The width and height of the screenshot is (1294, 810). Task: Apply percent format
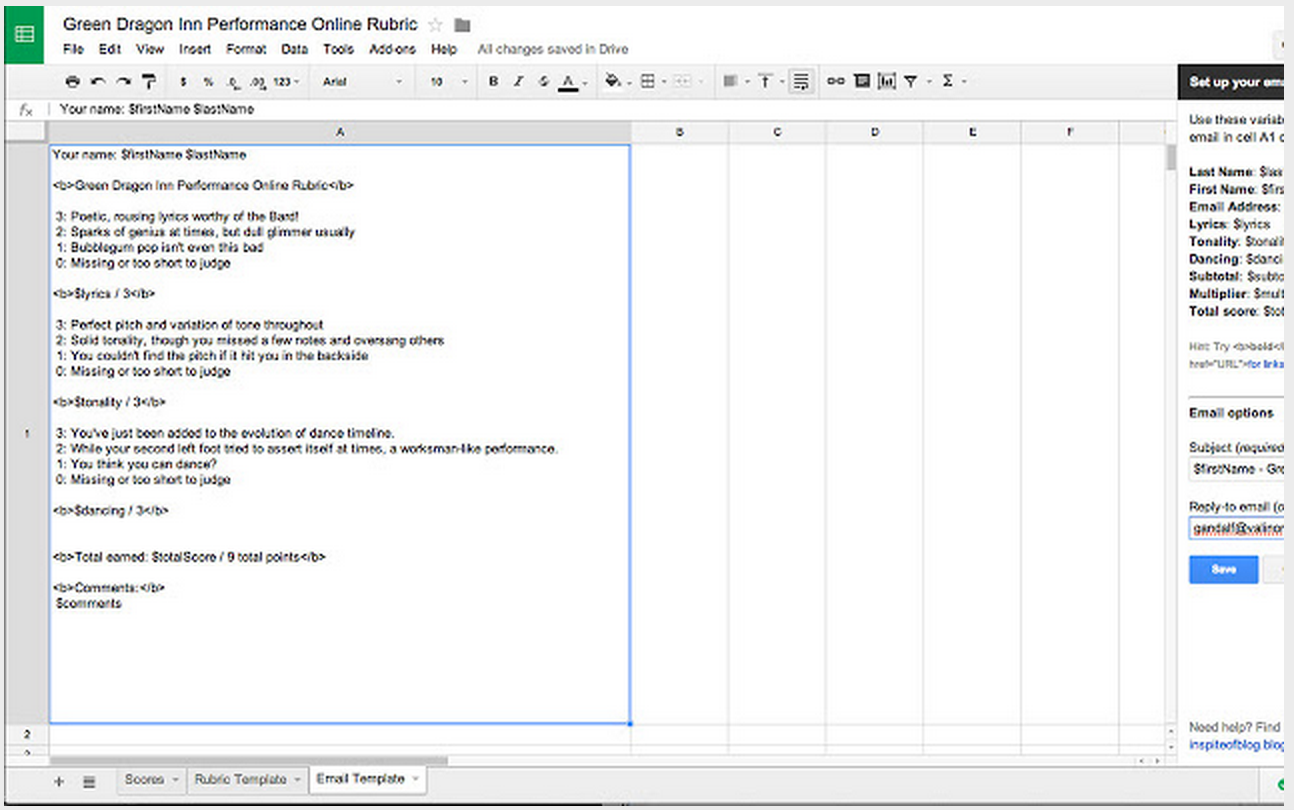pos(209,81)
